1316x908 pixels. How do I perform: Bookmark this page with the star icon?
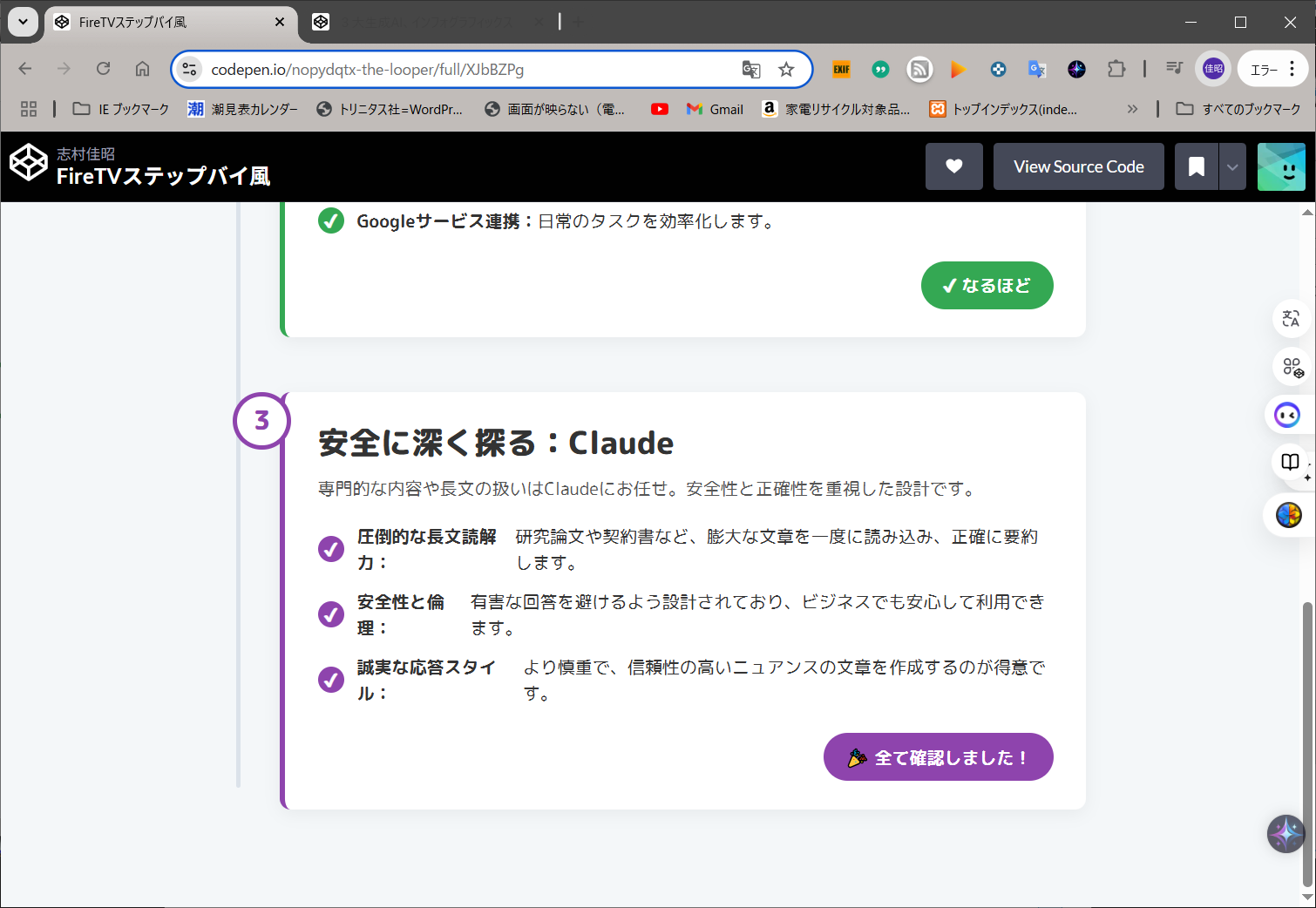click(786, 70)
